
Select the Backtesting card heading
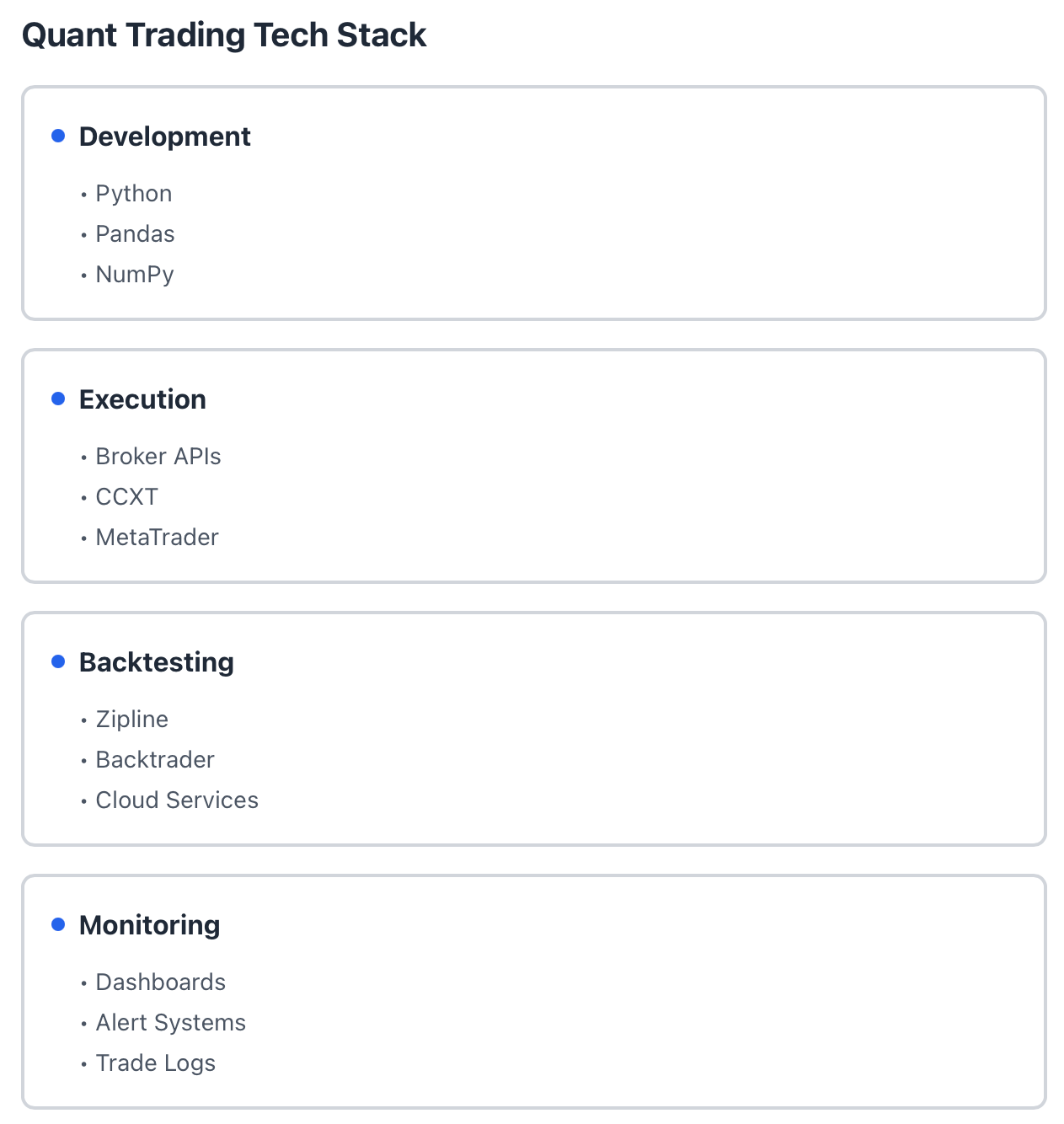tap(157, 662)
